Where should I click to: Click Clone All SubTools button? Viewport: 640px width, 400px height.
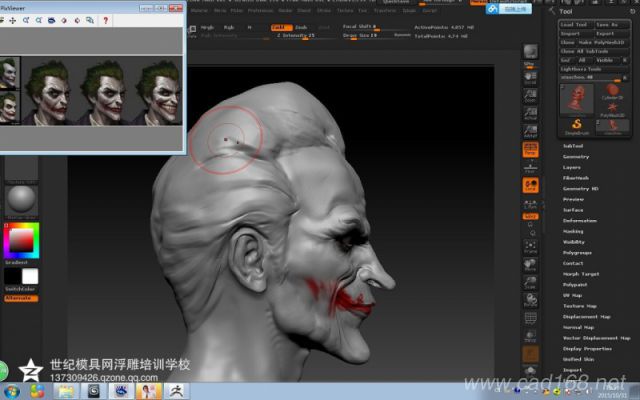coord(594,51)
